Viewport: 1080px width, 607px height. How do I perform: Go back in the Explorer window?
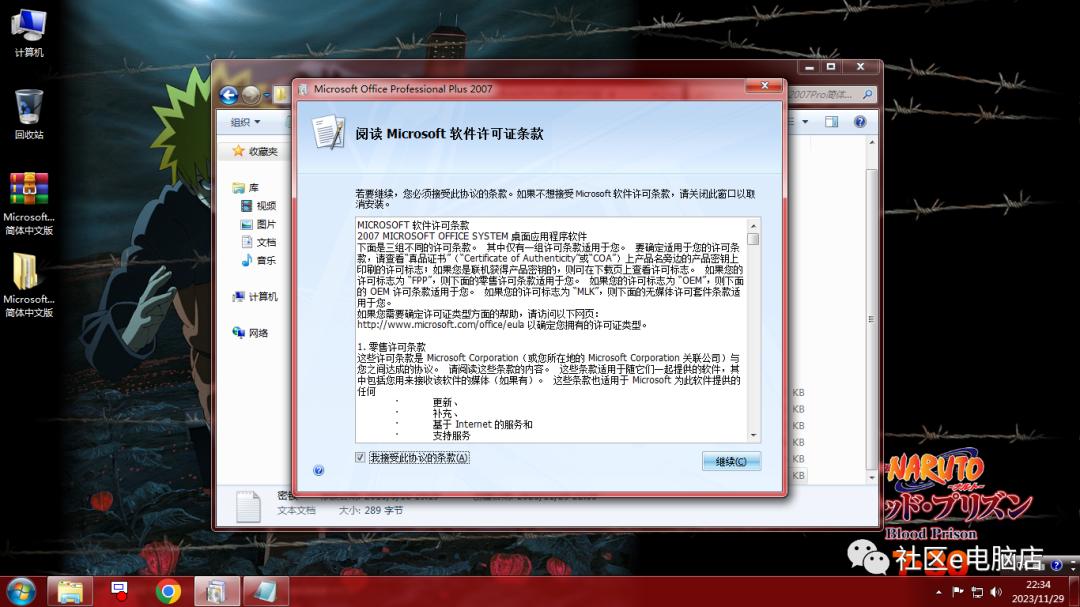pos(229,95)
